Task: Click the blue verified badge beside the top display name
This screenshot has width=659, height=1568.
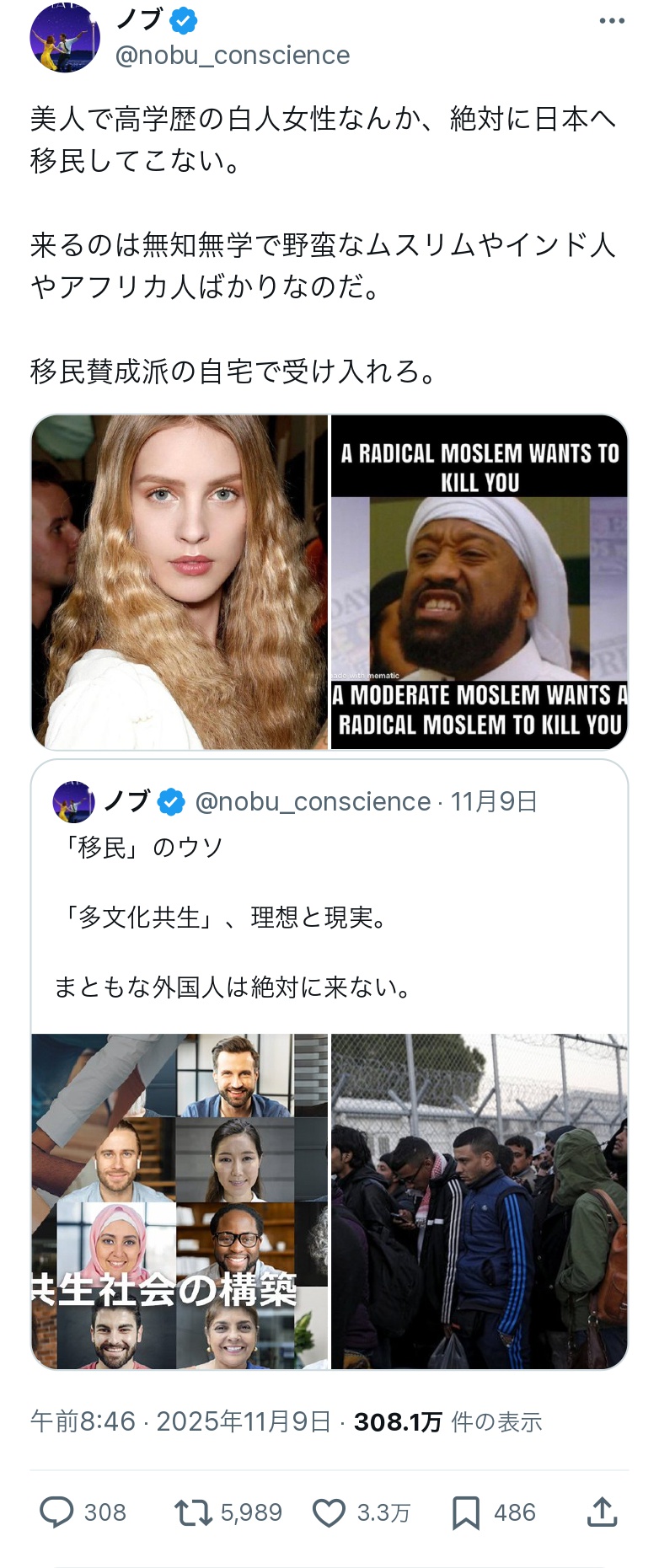Action: [x=184, y=20]
